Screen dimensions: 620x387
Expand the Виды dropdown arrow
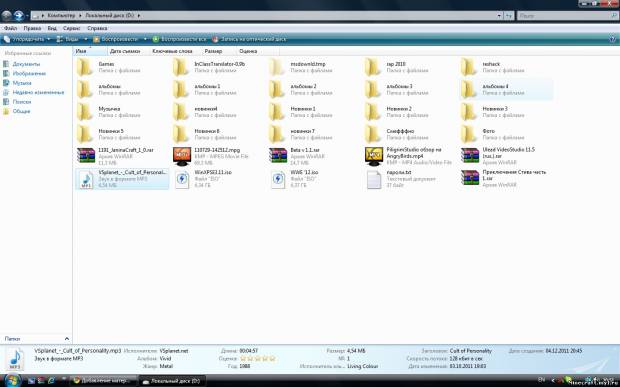[x=85, y=39]
